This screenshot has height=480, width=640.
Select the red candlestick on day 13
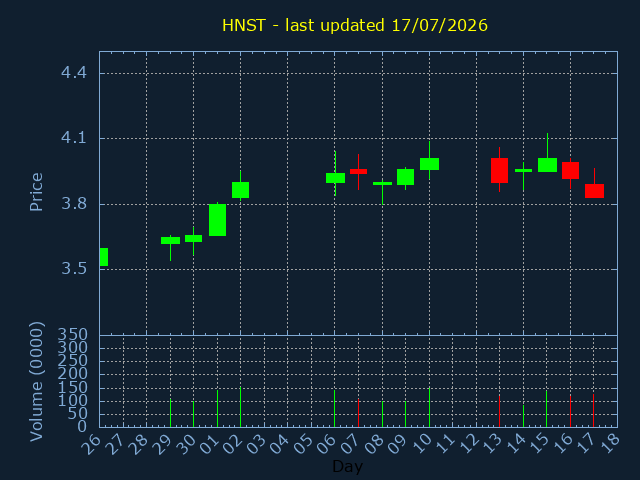[x=499, y=170]
